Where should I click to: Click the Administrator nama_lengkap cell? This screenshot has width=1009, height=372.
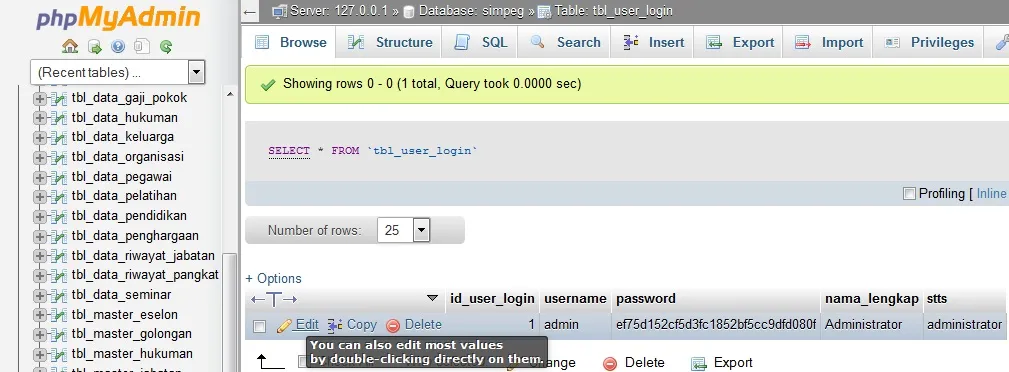[864, 325]
